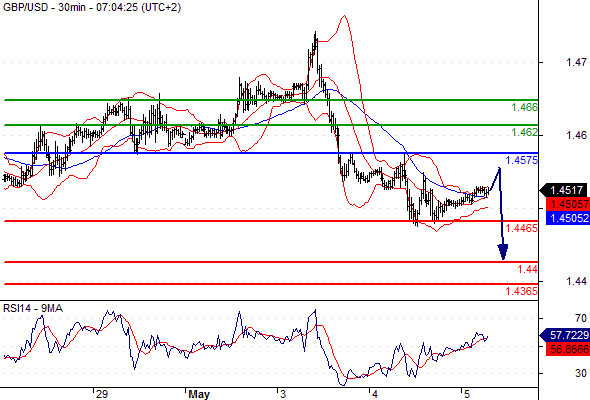The image size is (590, 400).
Task: Select the blue 1.45052 price tag
Action: pos(568,218)
